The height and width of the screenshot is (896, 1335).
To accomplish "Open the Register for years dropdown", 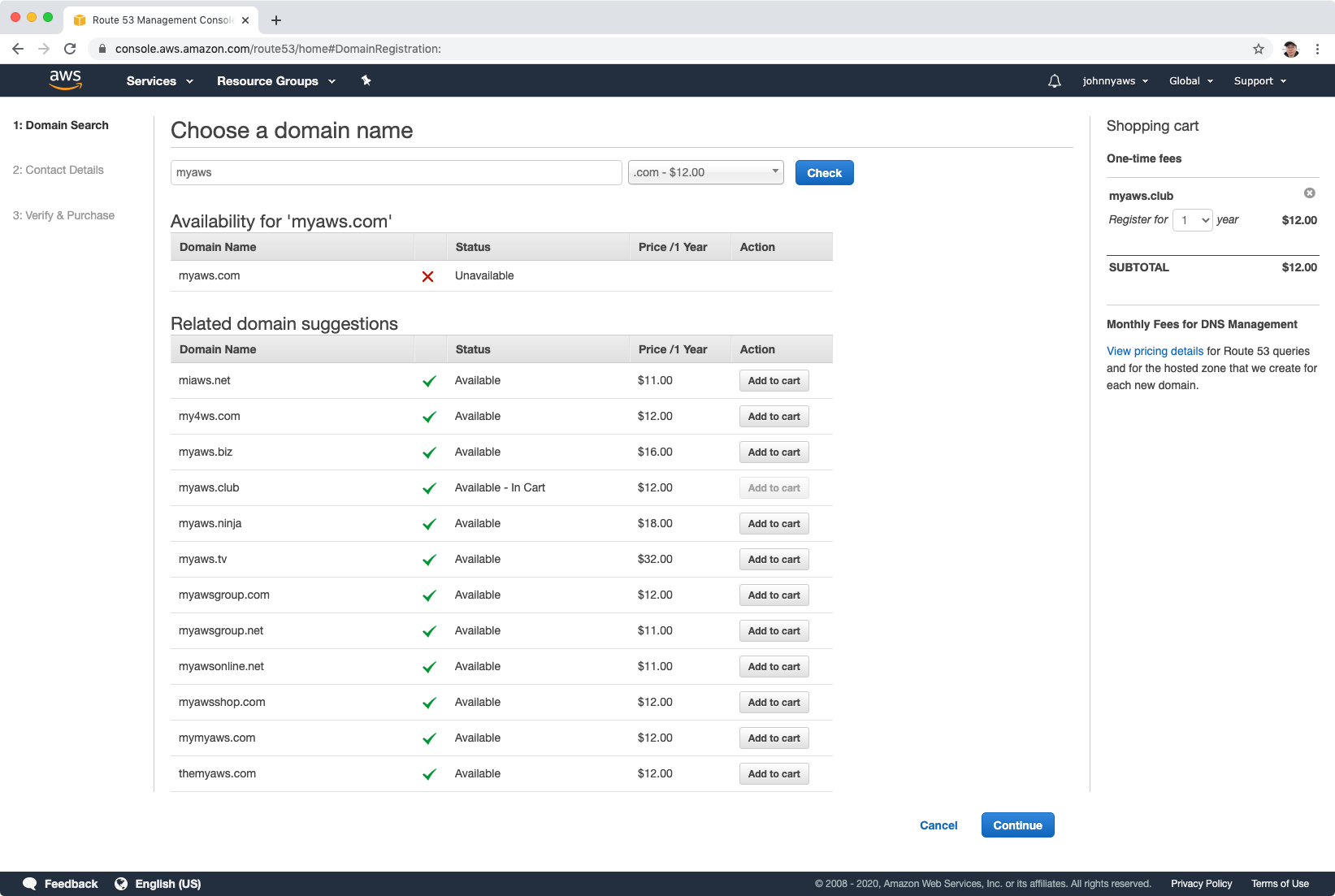I will (1193, 220).
